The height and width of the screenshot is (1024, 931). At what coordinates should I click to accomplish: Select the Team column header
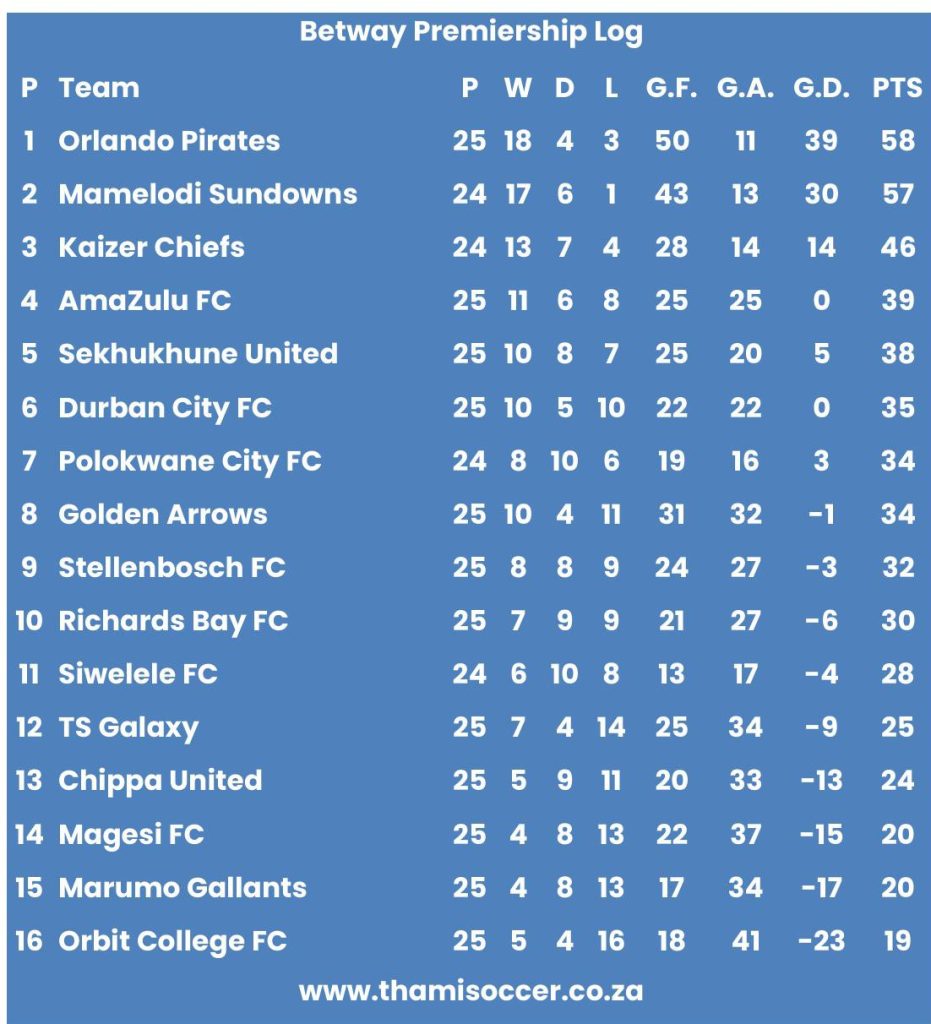click(99, 87)
